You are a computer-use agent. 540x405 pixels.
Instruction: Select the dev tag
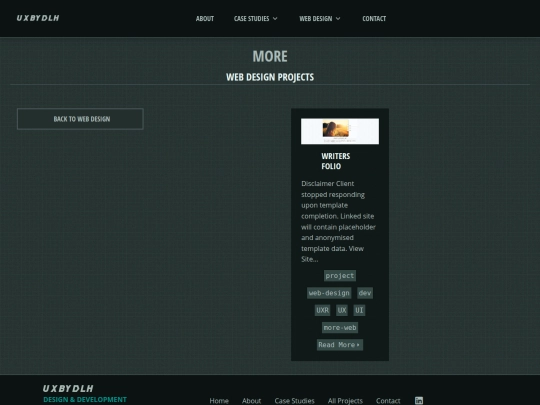tap(365, 293)
